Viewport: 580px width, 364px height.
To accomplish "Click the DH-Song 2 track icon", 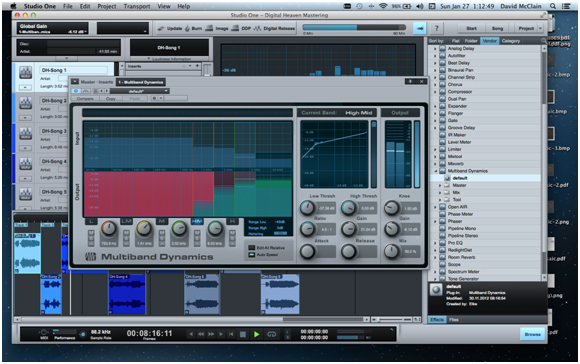I will click(x=25, y=103).
